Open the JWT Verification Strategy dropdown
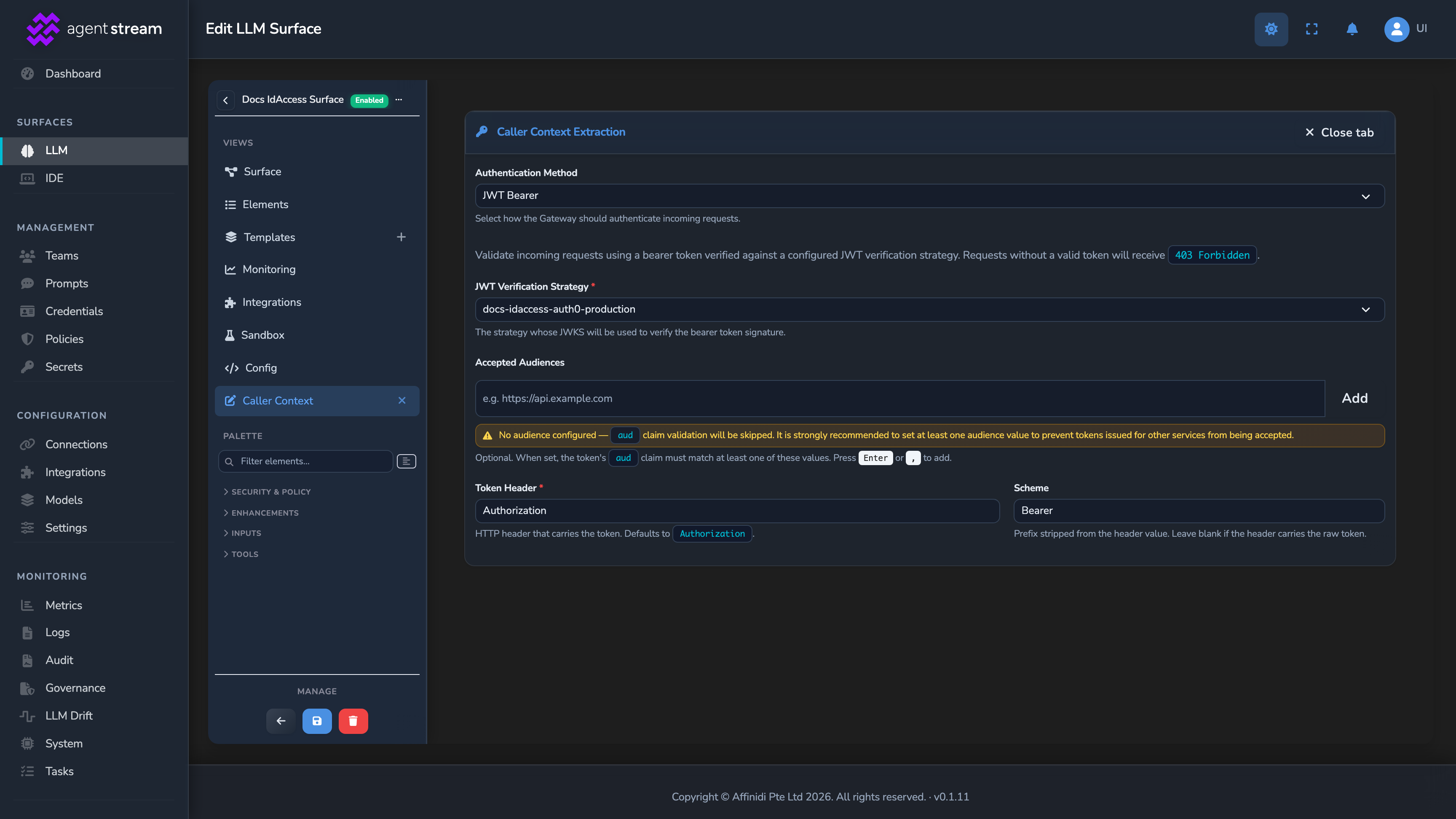This screenshot has height=819, width=1456. click(929, 309)
